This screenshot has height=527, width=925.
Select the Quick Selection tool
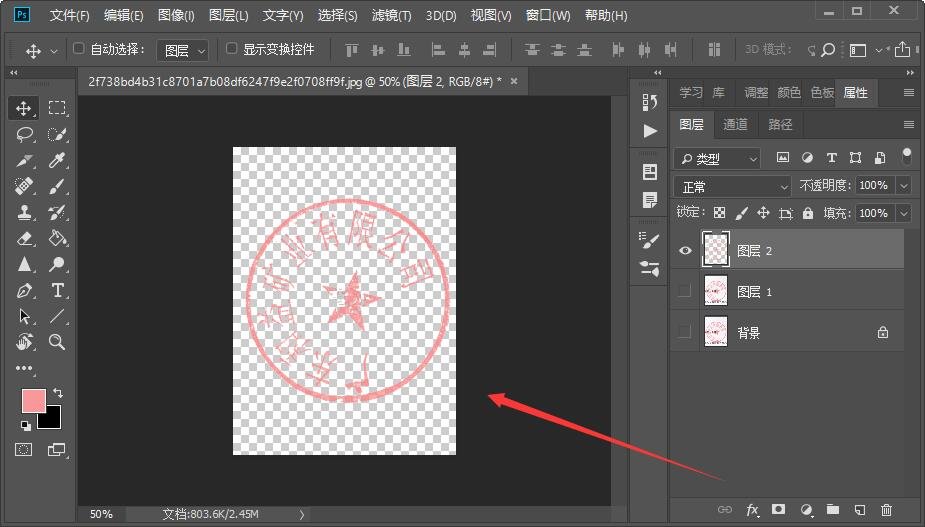click(x=57, y=135)
